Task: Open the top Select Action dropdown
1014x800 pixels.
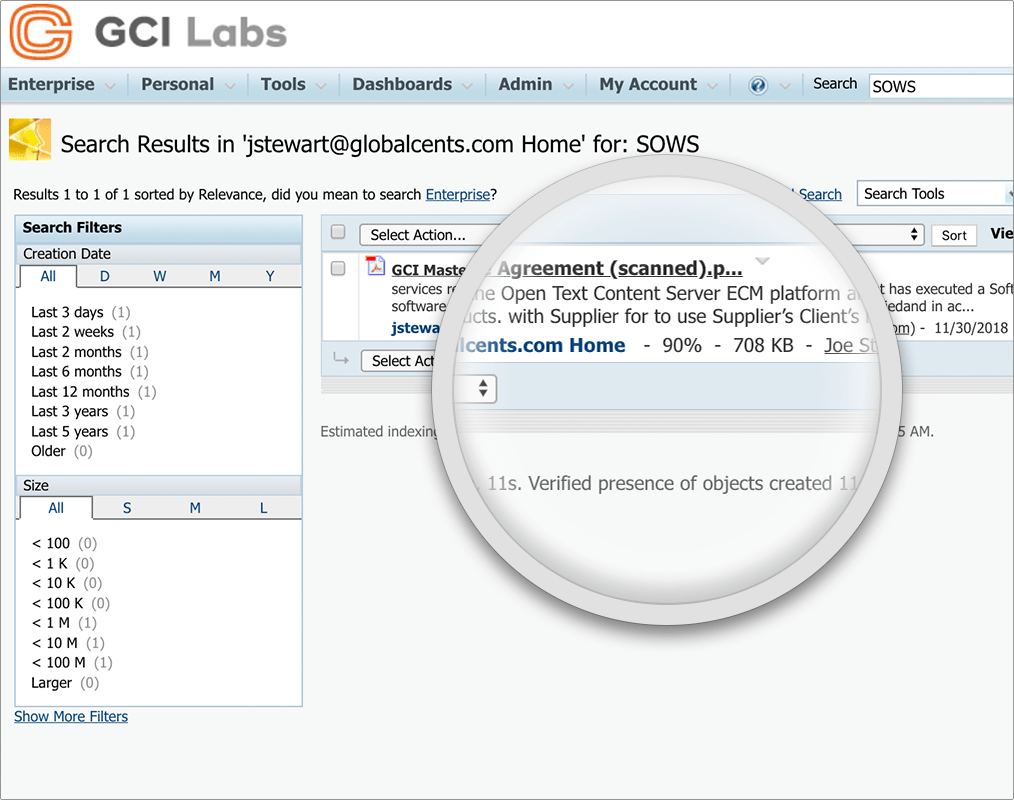Action: click(430, 235)
